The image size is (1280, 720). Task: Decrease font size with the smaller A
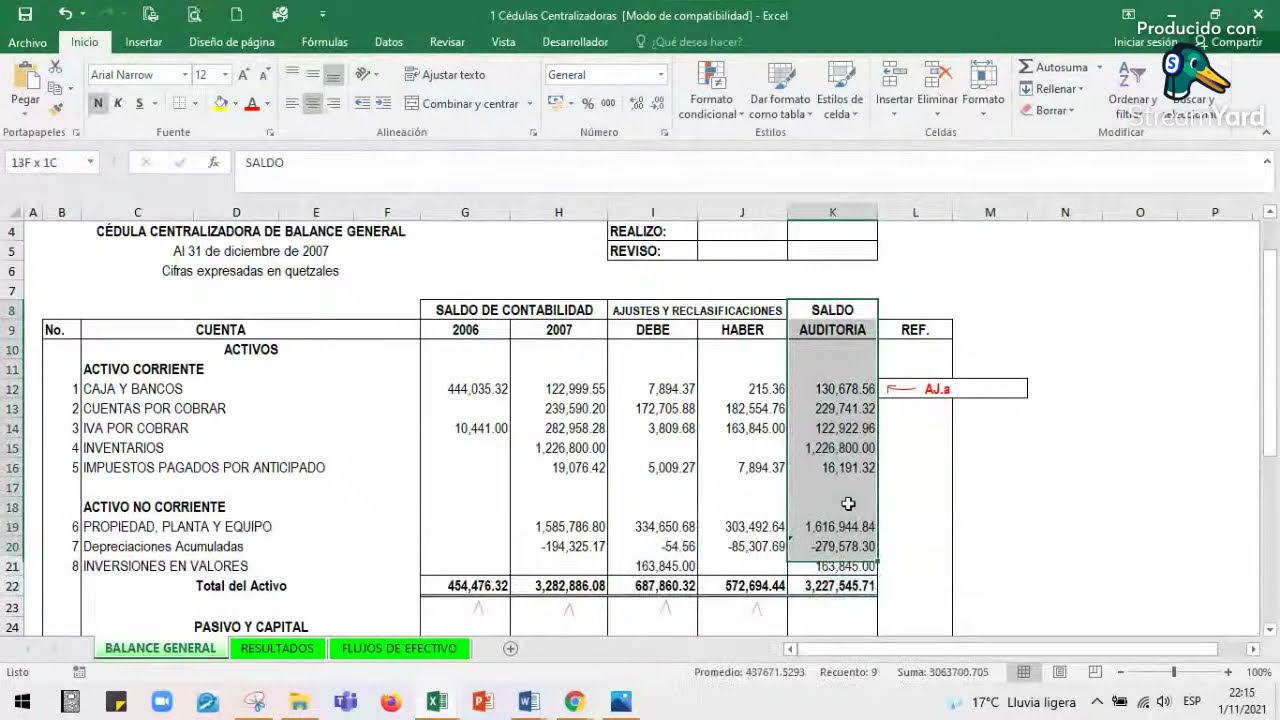[266, 75]
